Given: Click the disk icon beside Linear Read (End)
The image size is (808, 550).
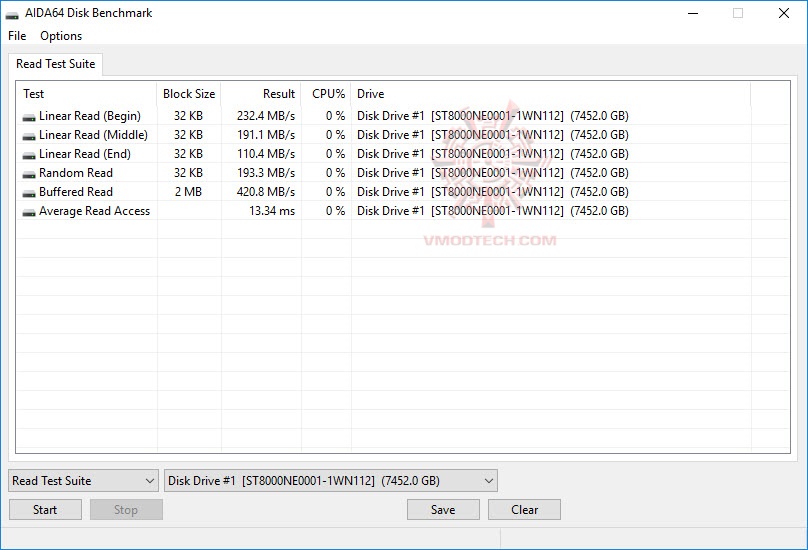Looking at the screenshot, I should [29, 155].
